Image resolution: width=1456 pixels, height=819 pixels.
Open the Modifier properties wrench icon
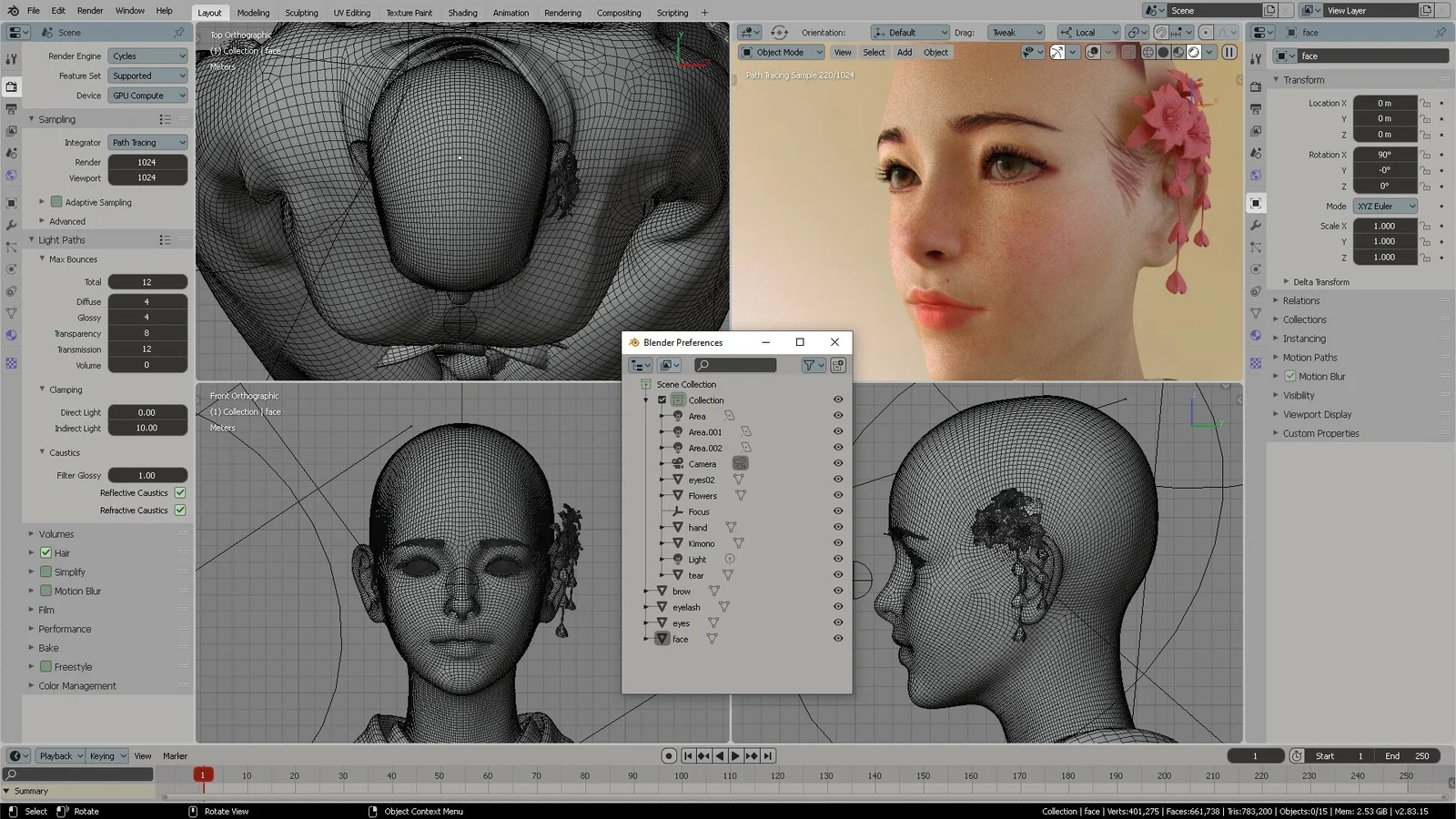(x=12, y=225)
